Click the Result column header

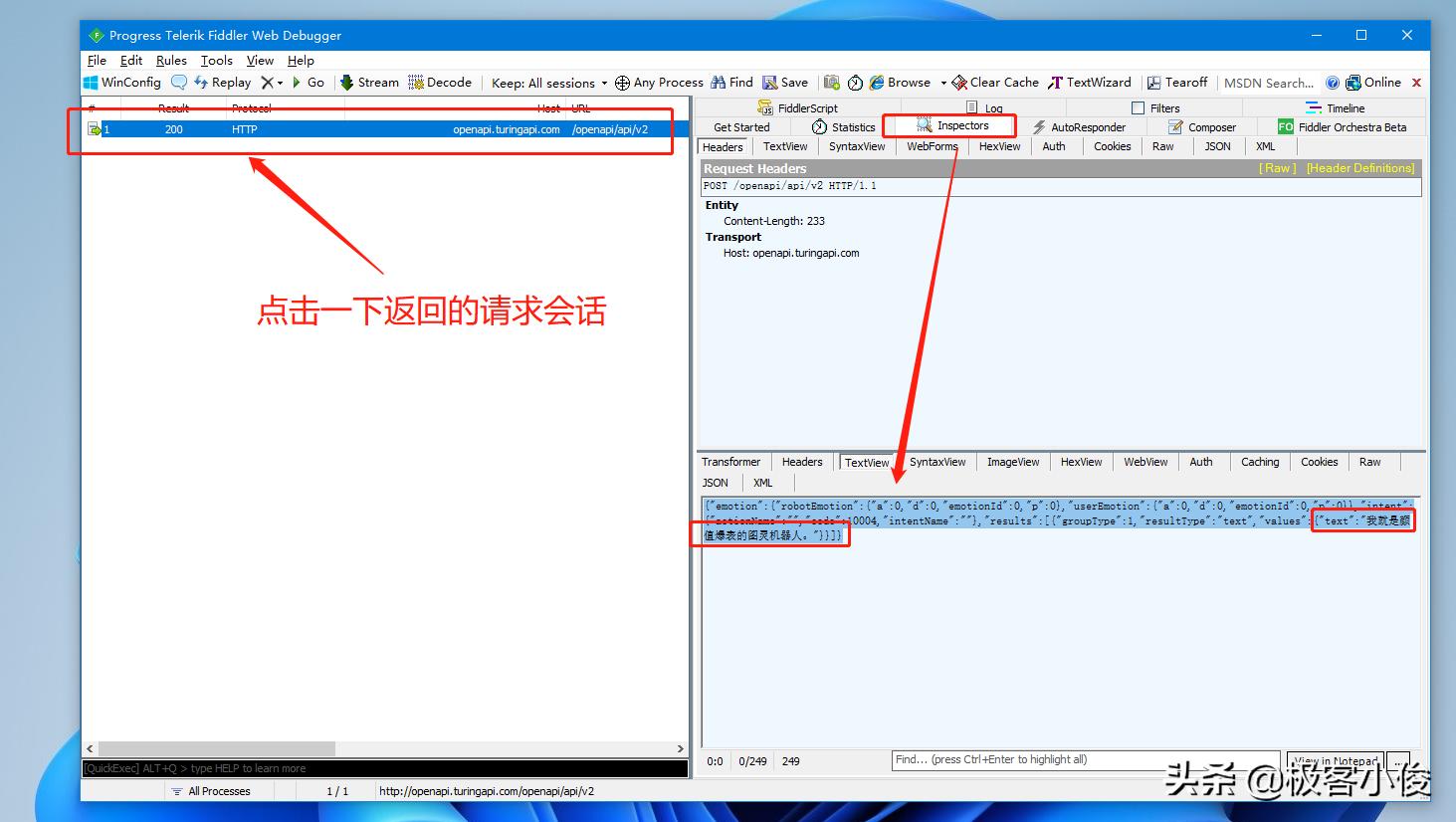[173, 108]
